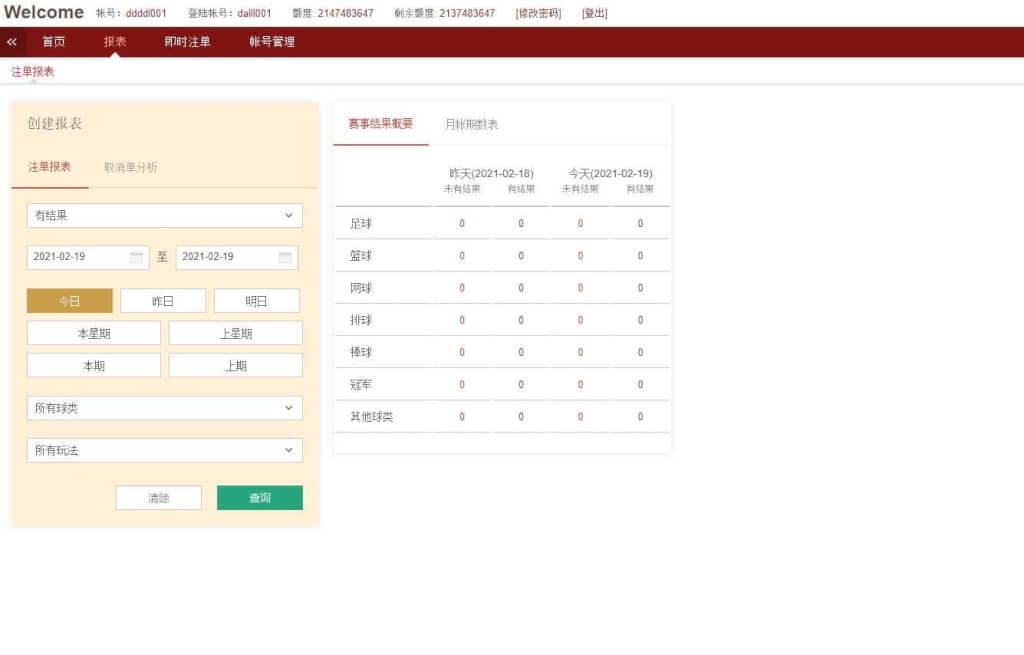Open the 即时注单 menu
Viewport: 1024px width, 655px height.
click(187, 42)
